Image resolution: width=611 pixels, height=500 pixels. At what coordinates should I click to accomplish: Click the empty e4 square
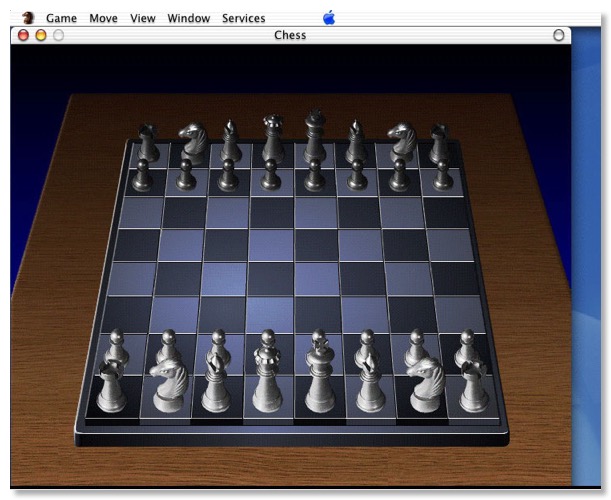pyautogui.click(x=317, y=279)
